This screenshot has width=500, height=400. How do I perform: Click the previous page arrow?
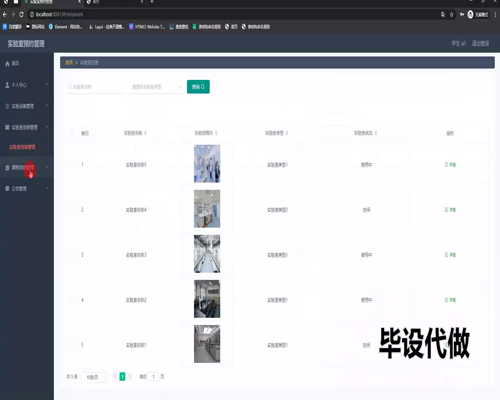(x=115, y=377)
